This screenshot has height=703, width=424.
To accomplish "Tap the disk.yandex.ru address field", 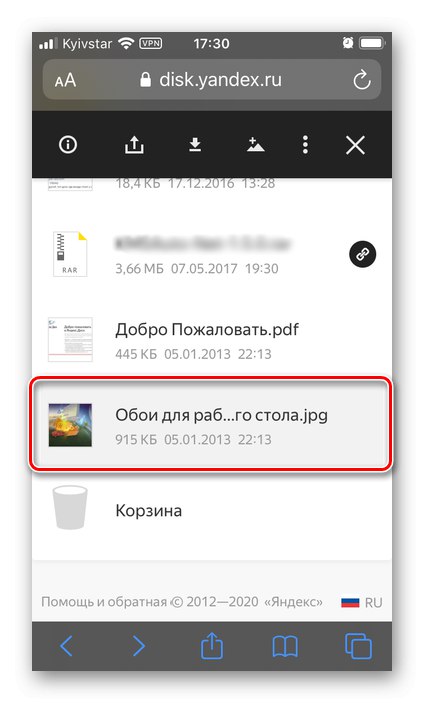I will coord(212,80).
